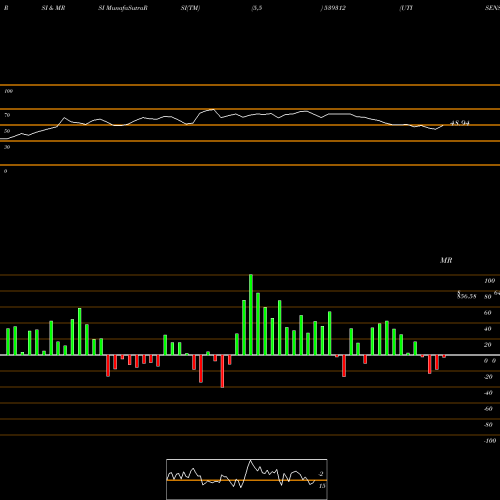This screenshot has width=500, height=500.
Task: Click MR axis label "-80"
Action: point(488,425)
